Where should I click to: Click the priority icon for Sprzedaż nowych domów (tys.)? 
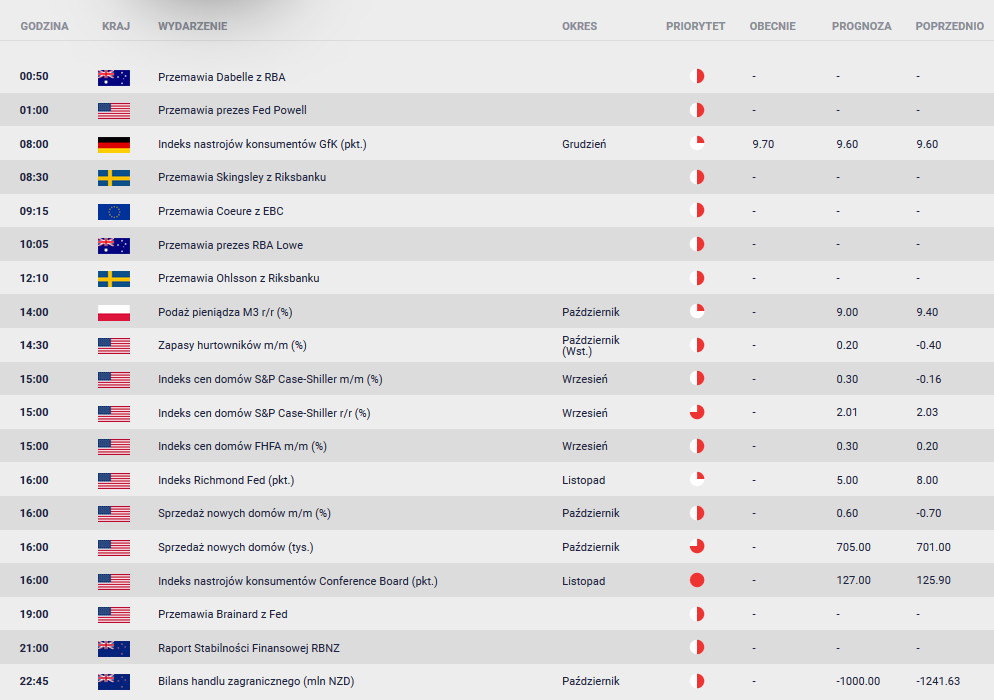(x=697, y=547)
